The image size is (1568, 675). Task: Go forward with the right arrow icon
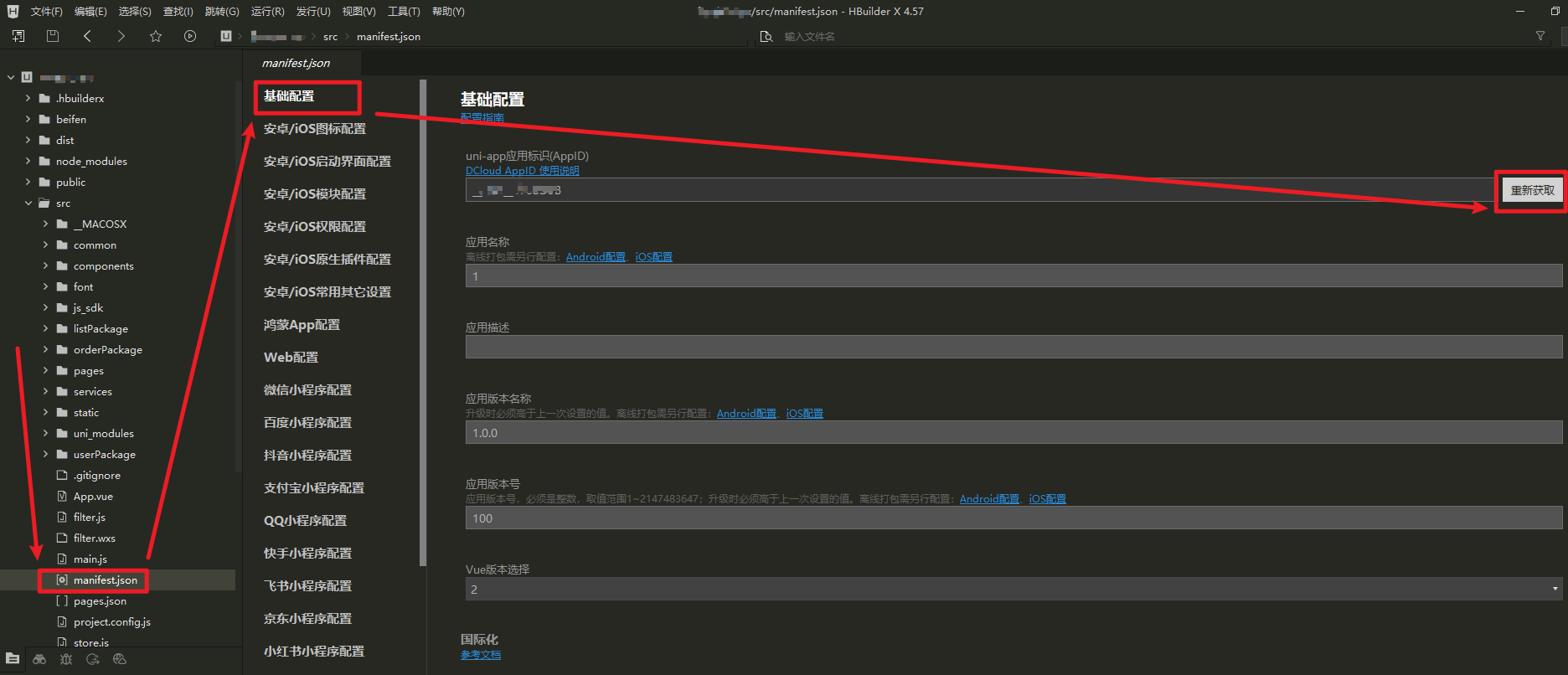(121, 36)
